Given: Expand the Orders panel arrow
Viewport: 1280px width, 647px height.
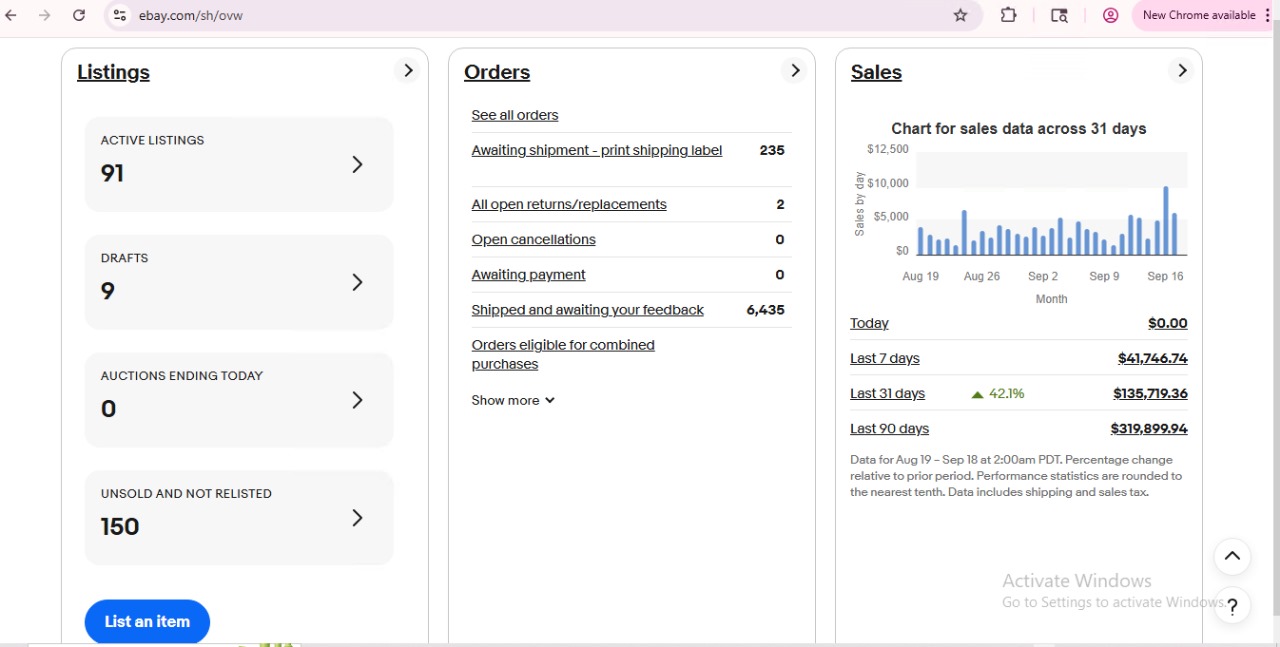Looking at the screenshot, I should pyautogui.click(x=794, y=71).
